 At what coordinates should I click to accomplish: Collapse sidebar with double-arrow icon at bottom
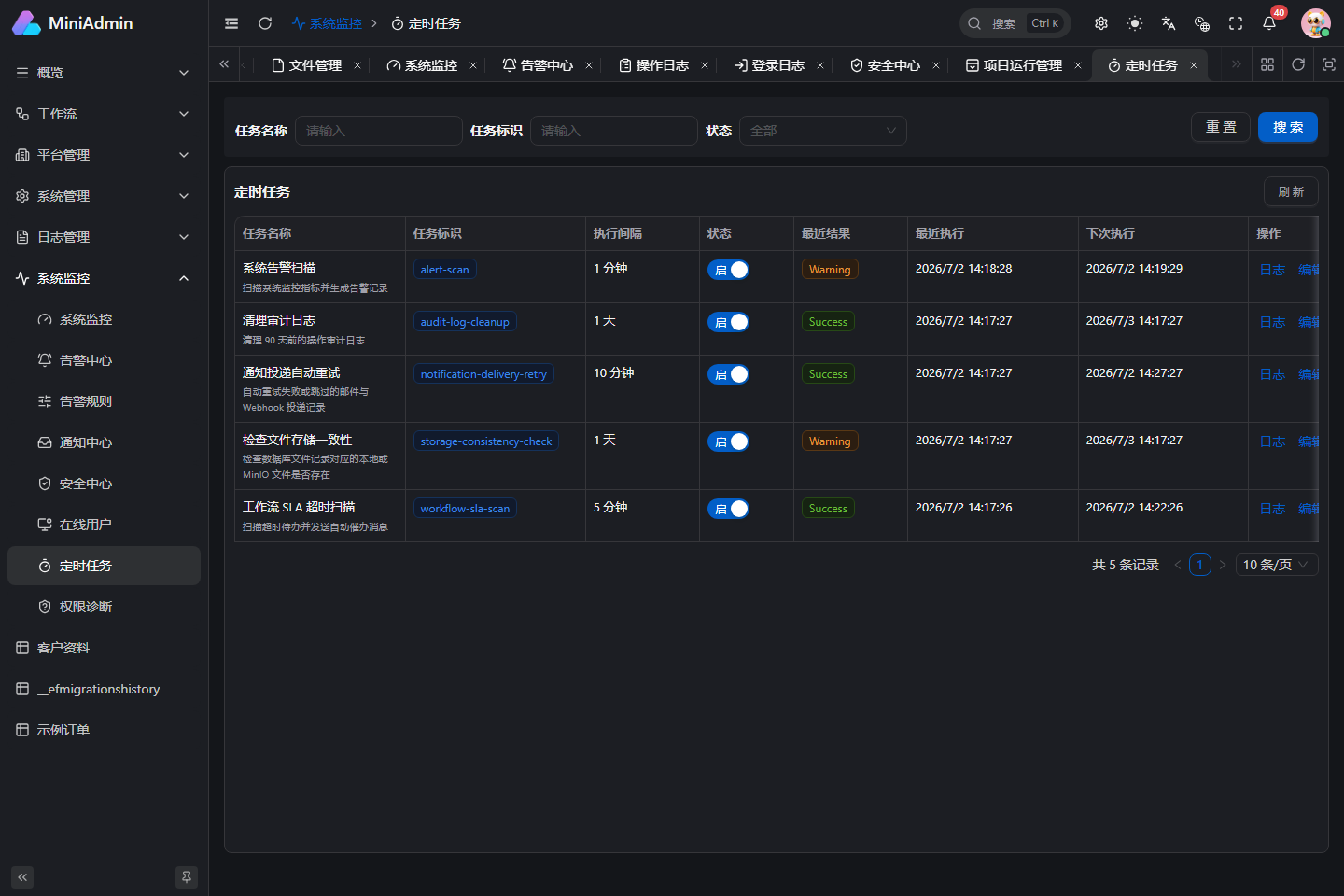(x=22, y=877)
